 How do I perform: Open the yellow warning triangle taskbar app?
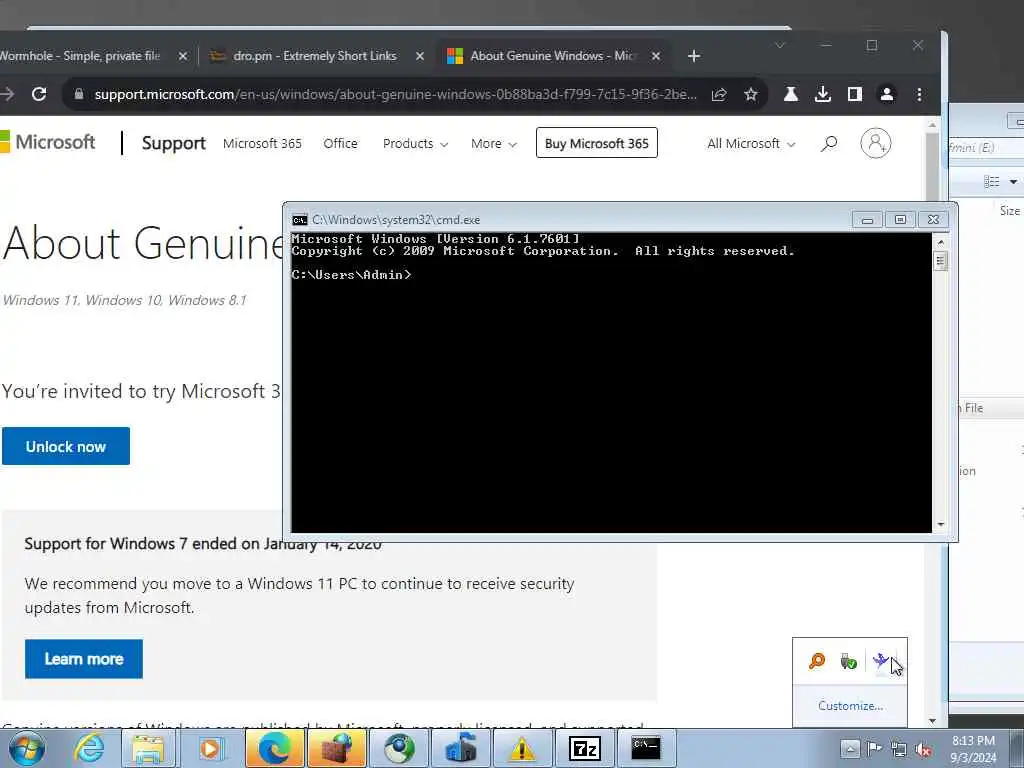(x=522, y=748)
